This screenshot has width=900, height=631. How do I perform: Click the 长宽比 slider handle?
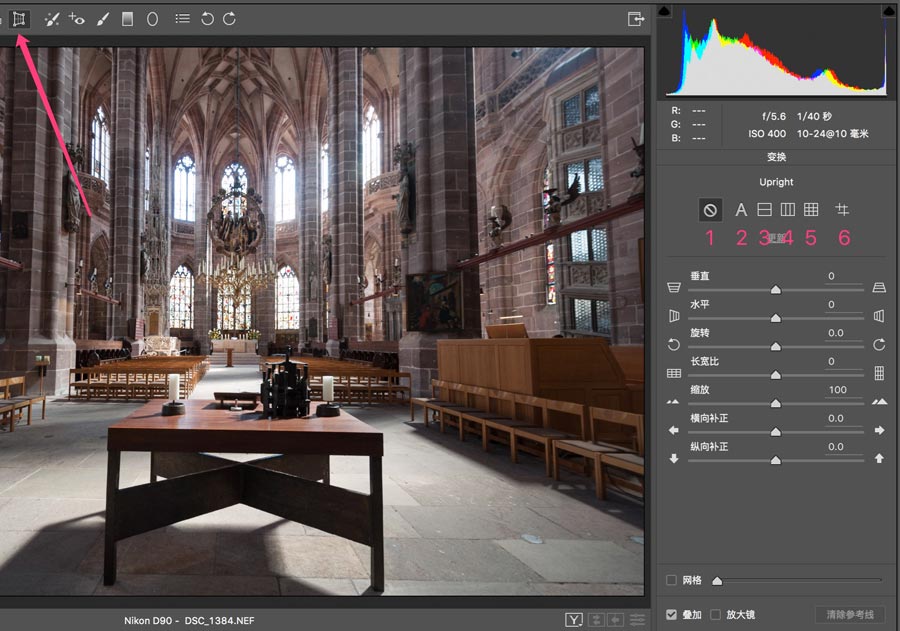775,375
